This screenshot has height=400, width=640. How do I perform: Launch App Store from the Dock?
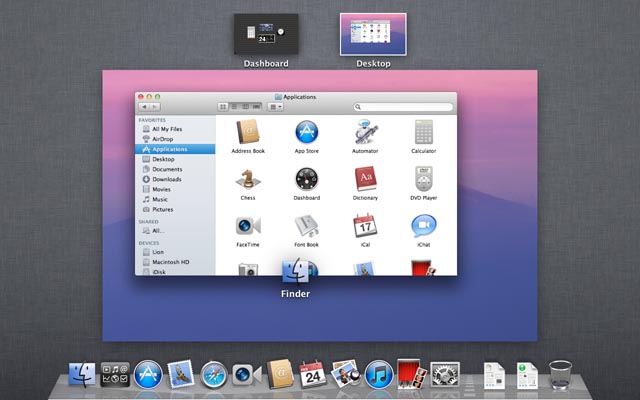pos(148,374)
